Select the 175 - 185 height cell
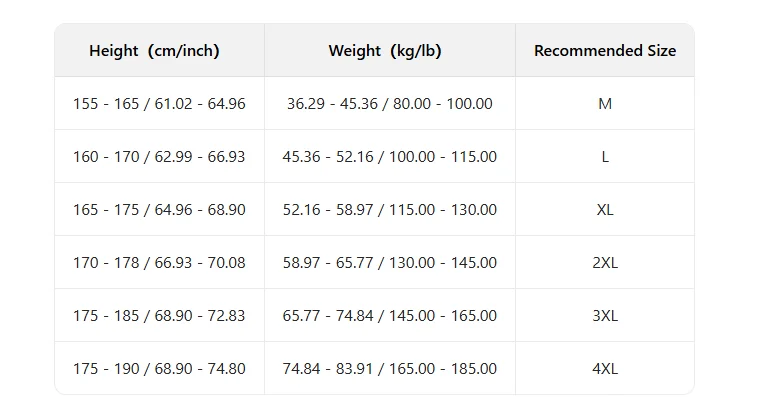Viewport: 761px width, 405px height. [x=159, y=316]
